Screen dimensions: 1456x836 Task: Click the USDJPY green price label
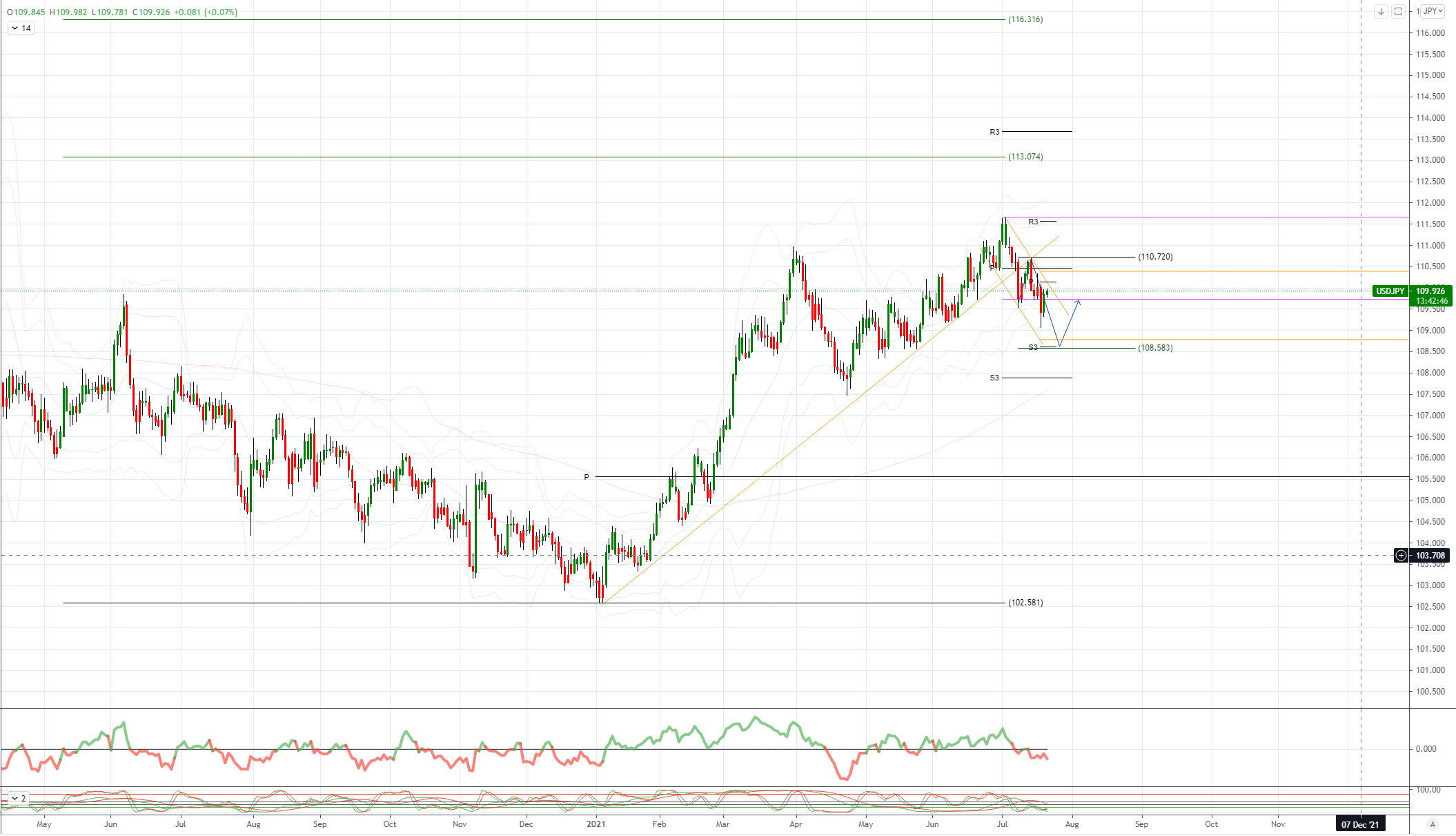click(x=1390, y=291)
